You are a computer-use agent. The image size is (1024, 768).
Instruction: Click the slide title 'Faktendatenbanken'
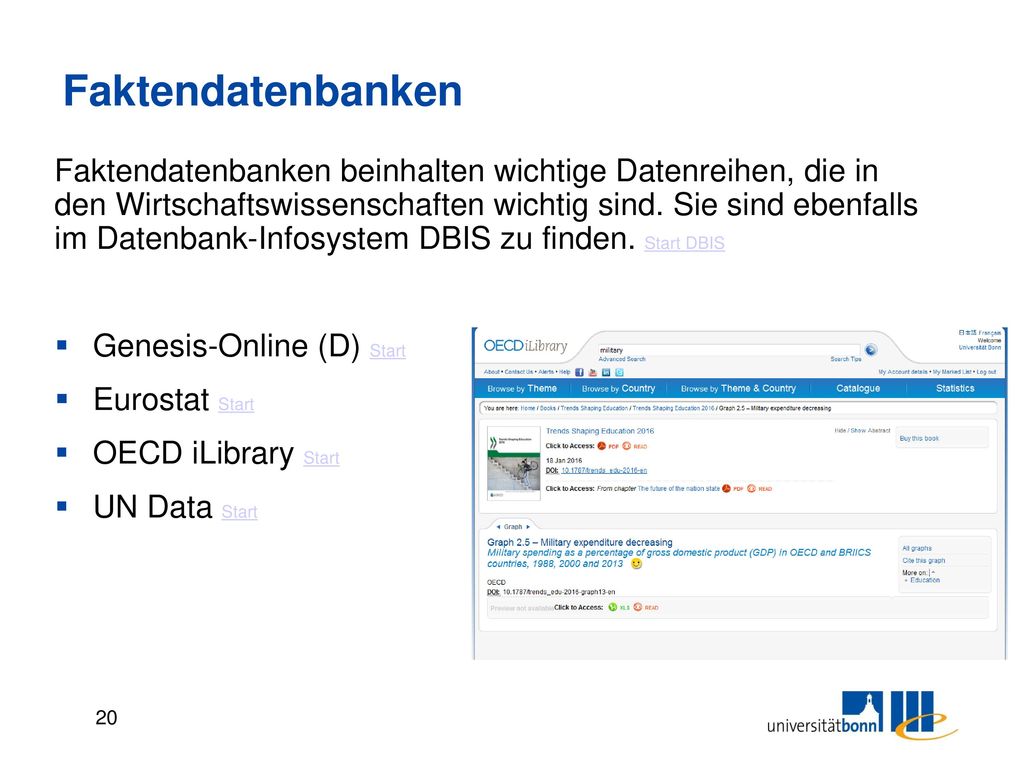263,91
